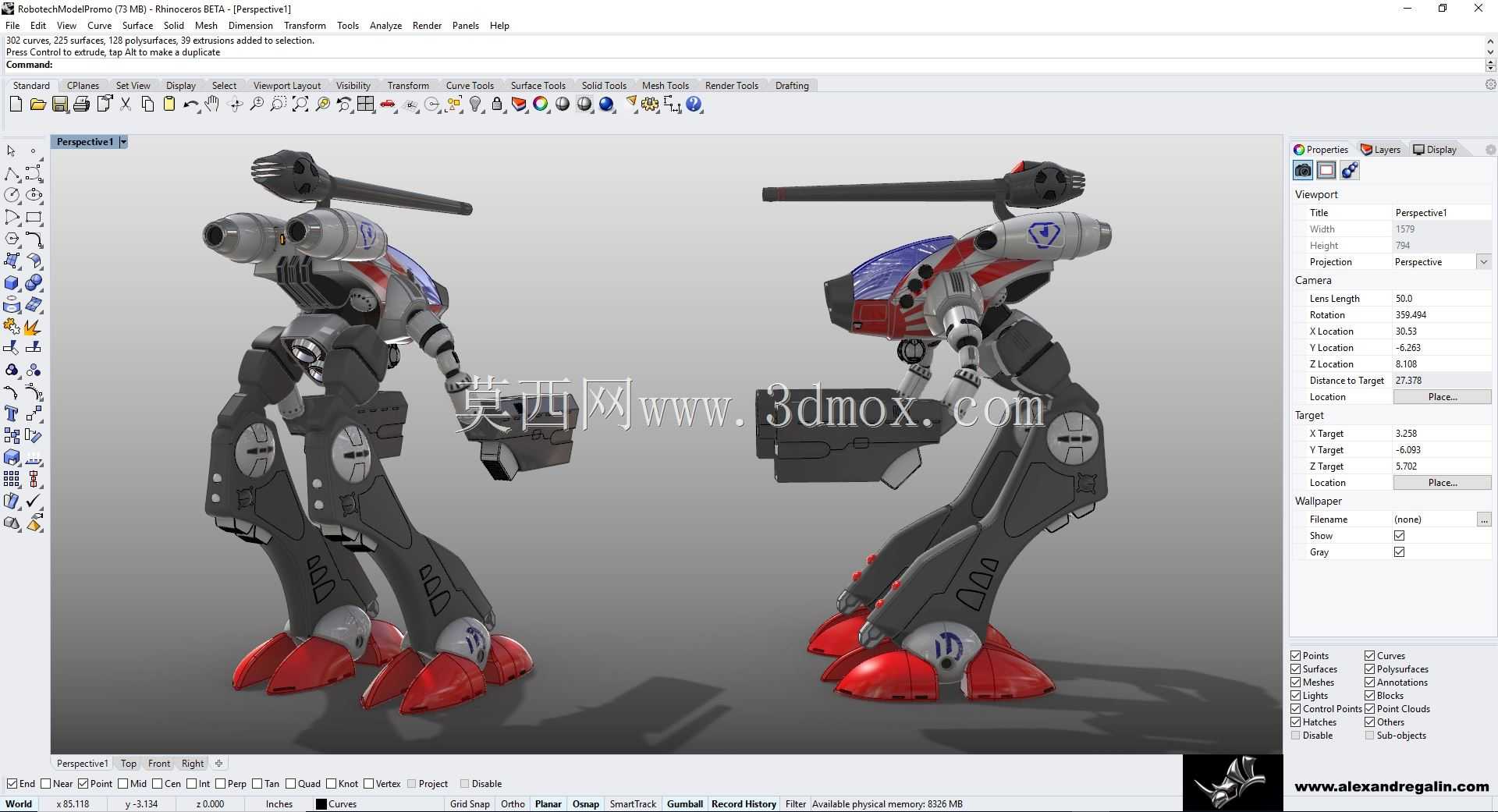This screenshot has width=1498, height=812.
Task: Enable the Near osnap checkbox
Action: pyautogui.click(x=45, y=783)
